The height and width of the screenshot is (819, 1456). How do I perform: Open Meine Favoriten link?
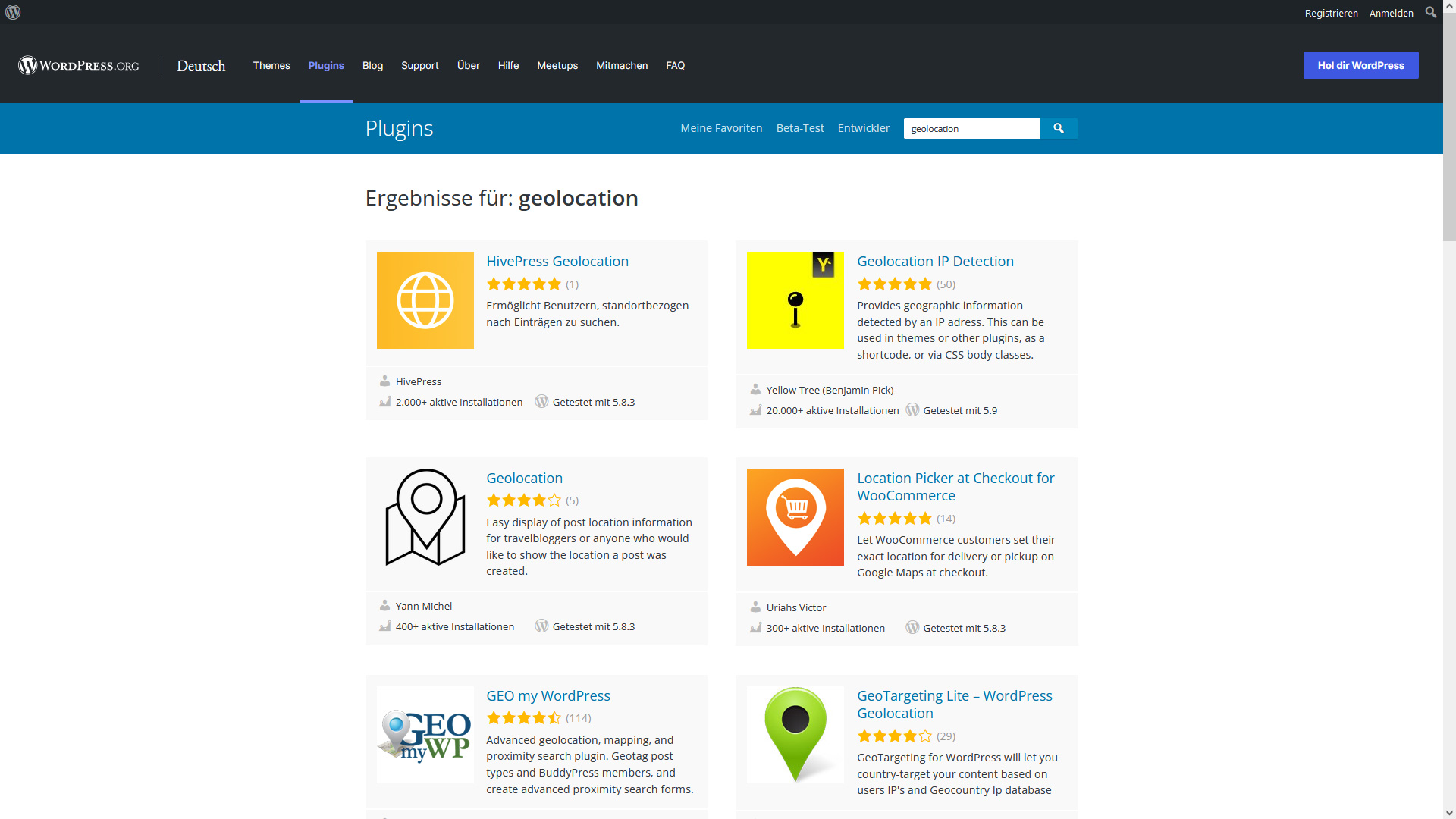[721, 128]
